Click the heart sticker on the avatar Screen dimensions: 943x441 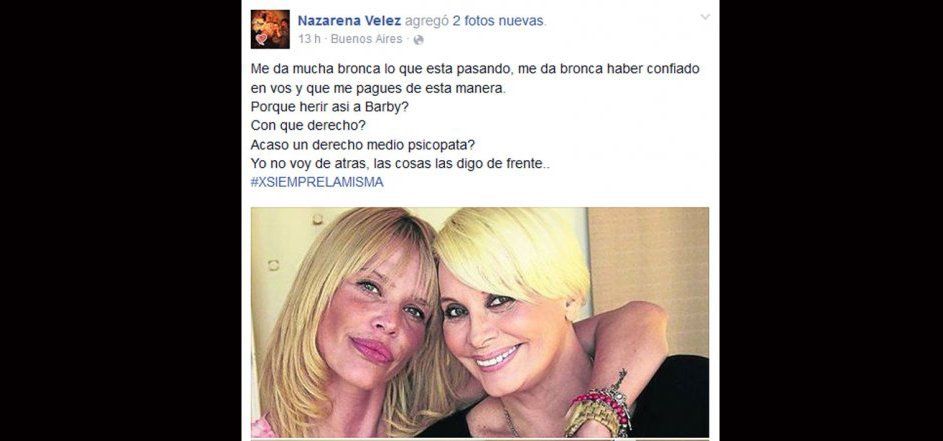coord(261,39)
